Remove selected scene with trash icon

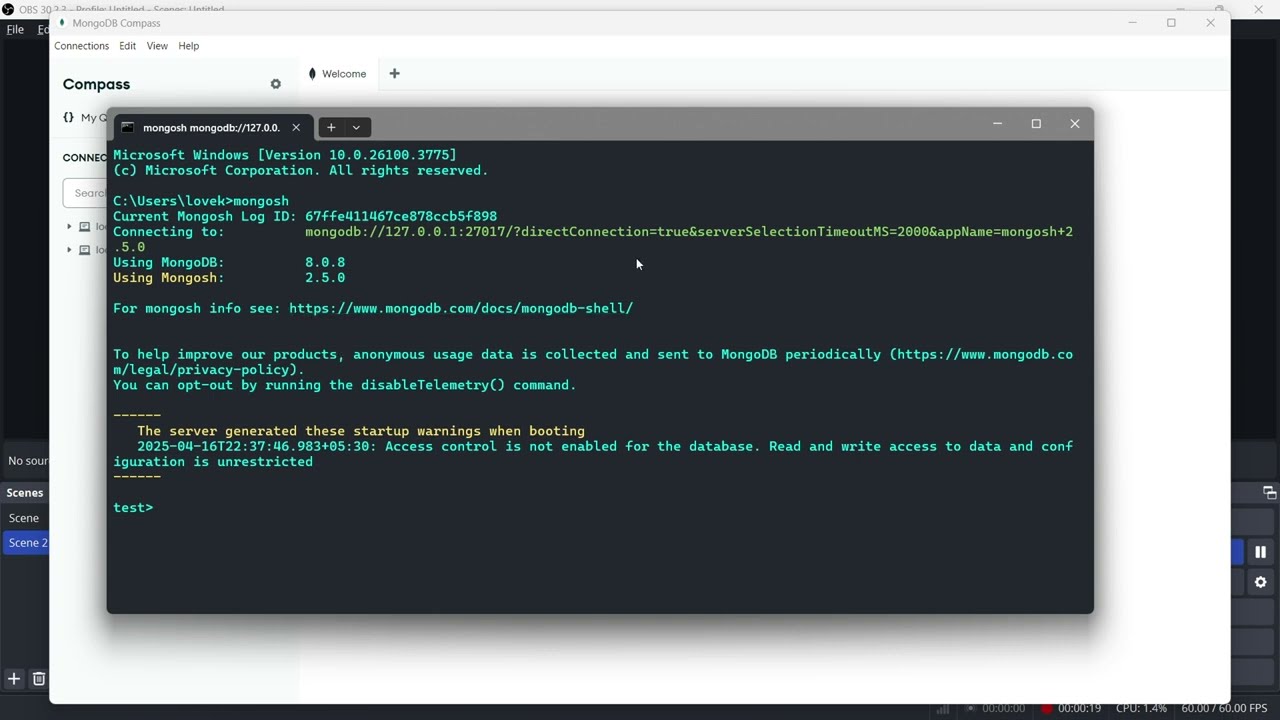point(39,679)
